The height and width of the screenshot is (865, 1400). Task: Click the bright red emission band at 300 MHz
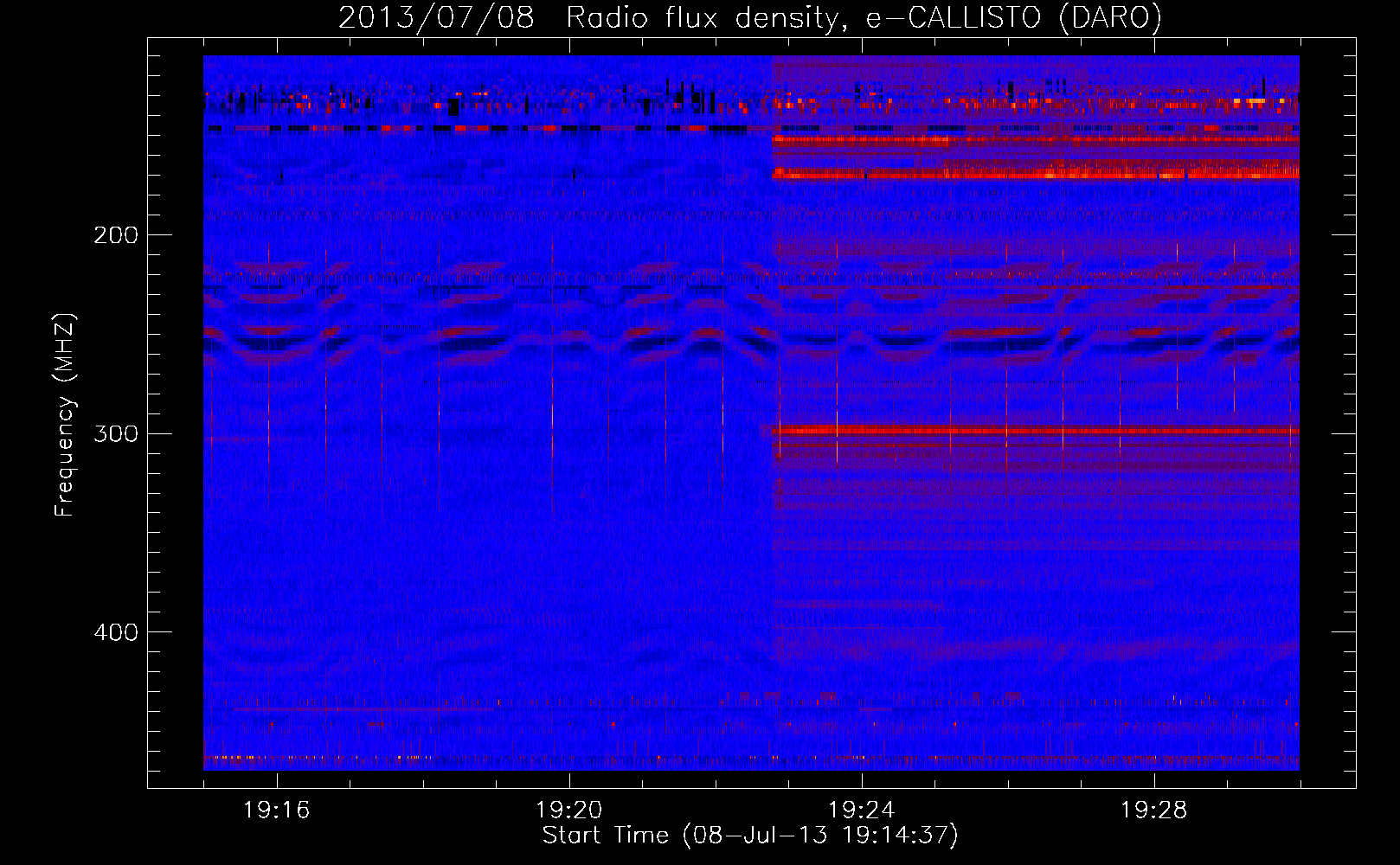(x=1035, y=430)
